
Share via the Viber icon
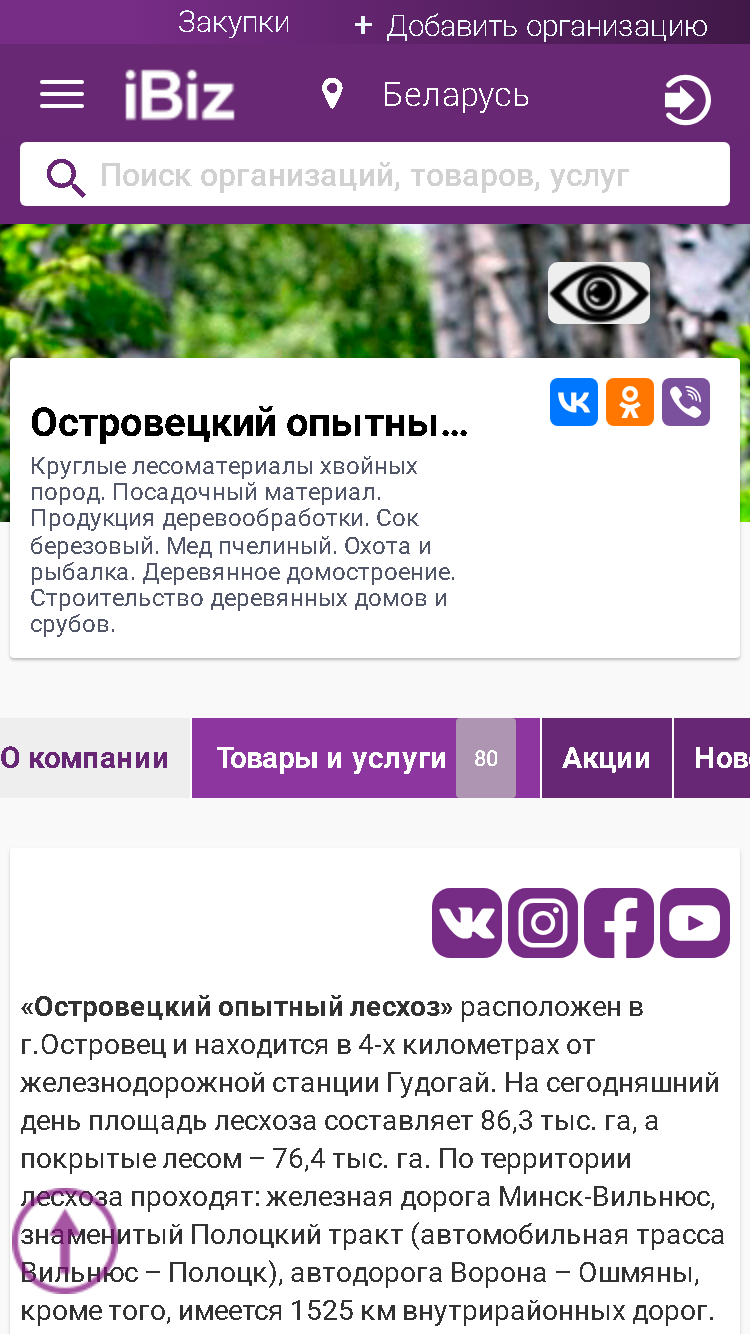click(686, 402)
